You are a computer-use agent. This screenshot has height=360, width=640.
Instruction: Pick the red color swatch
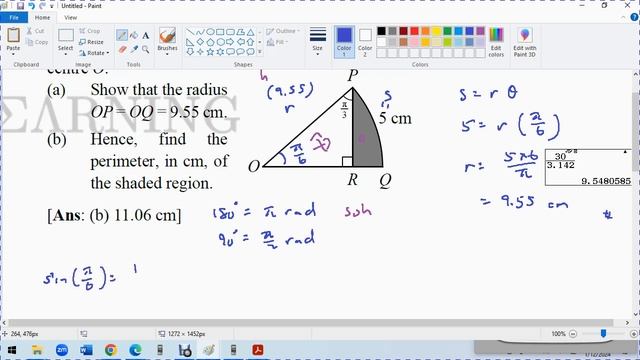click(414, 31)
